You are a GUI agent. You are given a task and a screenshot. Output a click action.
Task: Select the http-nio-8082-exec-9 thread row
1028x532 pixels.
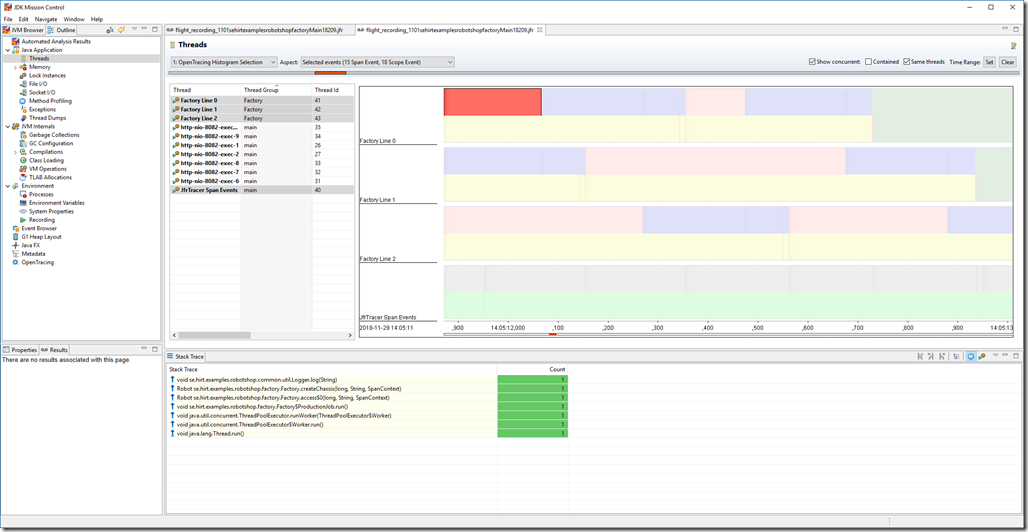click(262, 136)
